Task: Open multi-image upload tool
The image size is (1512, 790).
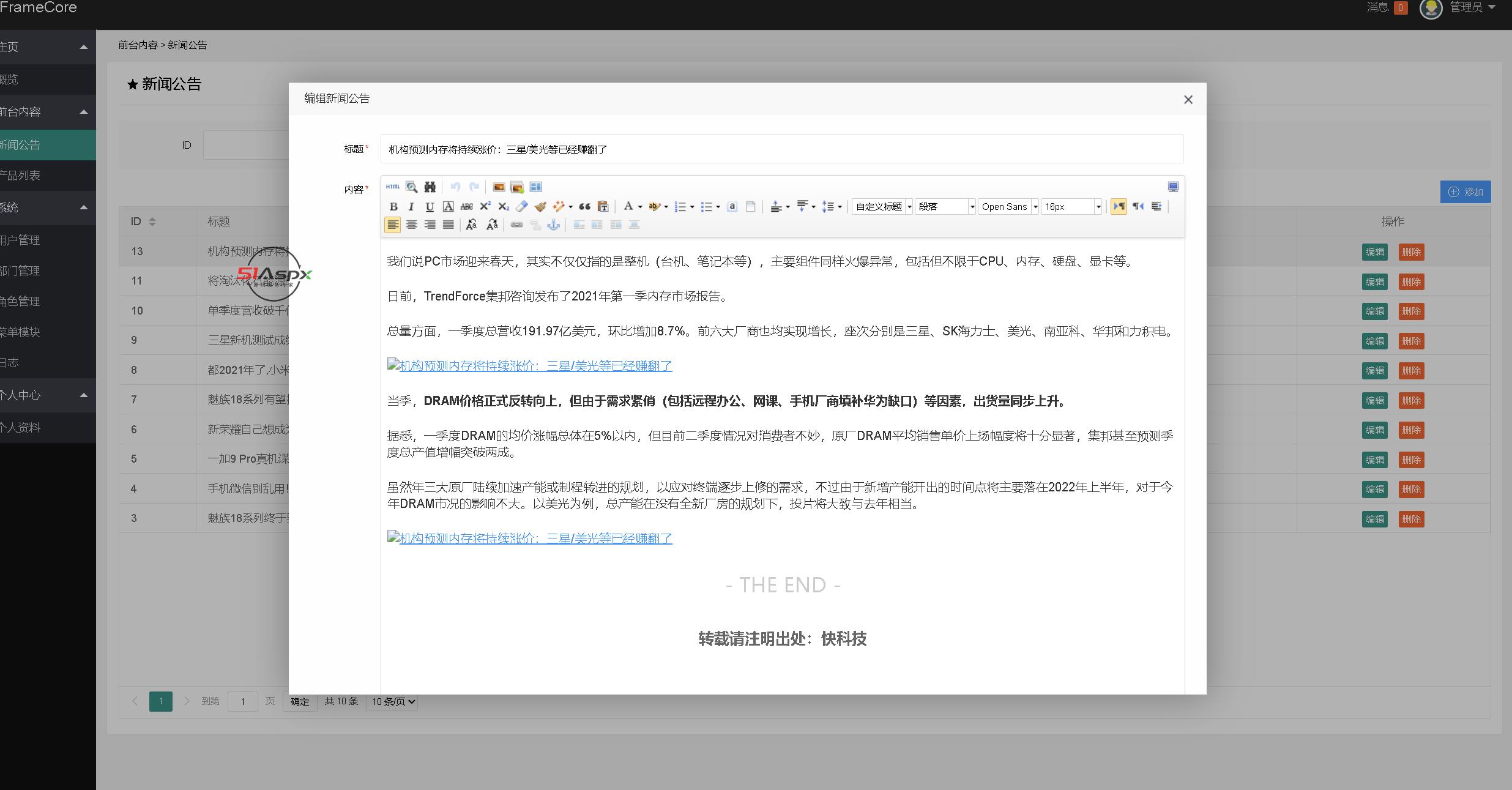Action: pos(517,187)
